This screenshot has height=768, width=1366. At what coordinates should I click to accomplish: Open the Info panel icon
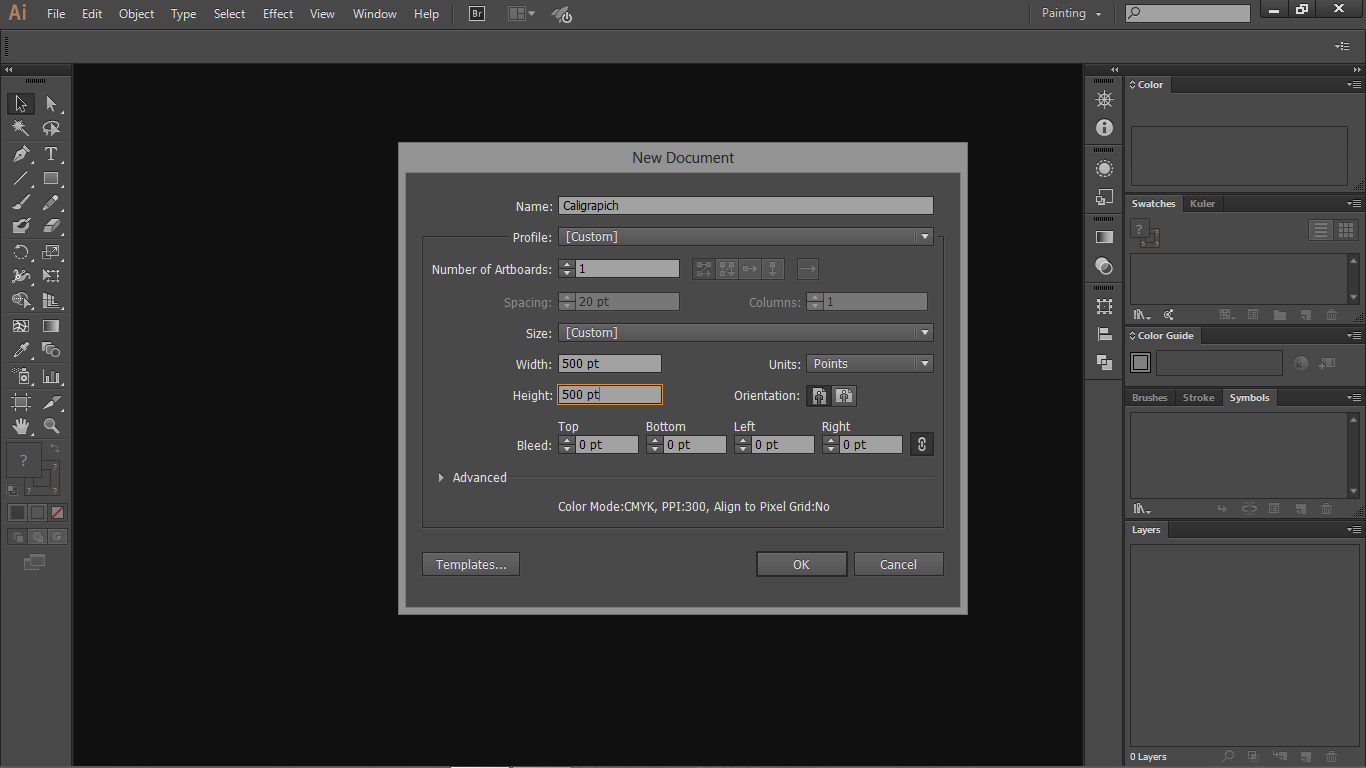1104,128
